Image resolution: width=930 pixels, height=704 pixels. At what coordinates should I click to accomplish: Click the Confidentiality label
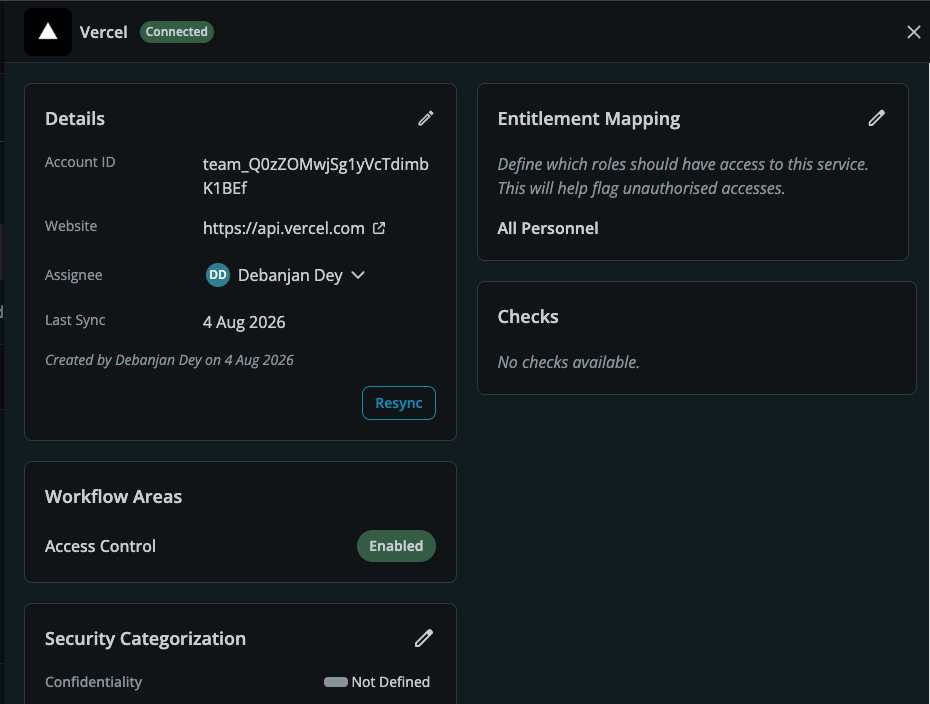tap(94, 682)
